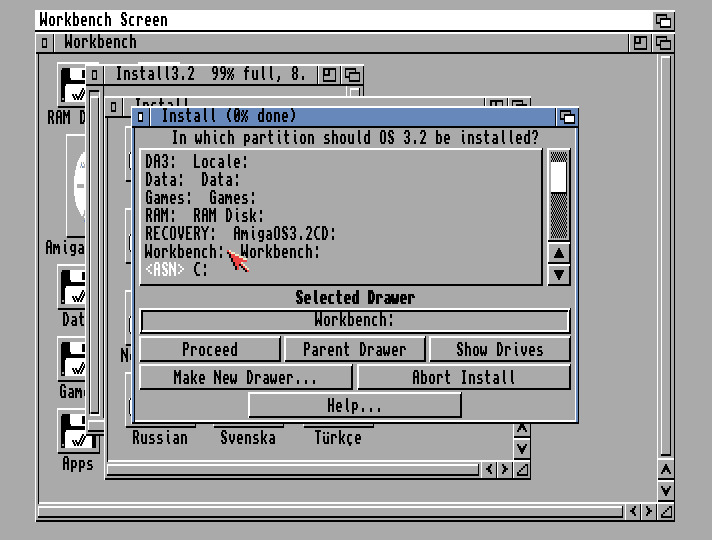Image resolution: width=712 pixels, height=540 pixels.
Task: Click the Workbench Screen title bar
Action: 345,20
